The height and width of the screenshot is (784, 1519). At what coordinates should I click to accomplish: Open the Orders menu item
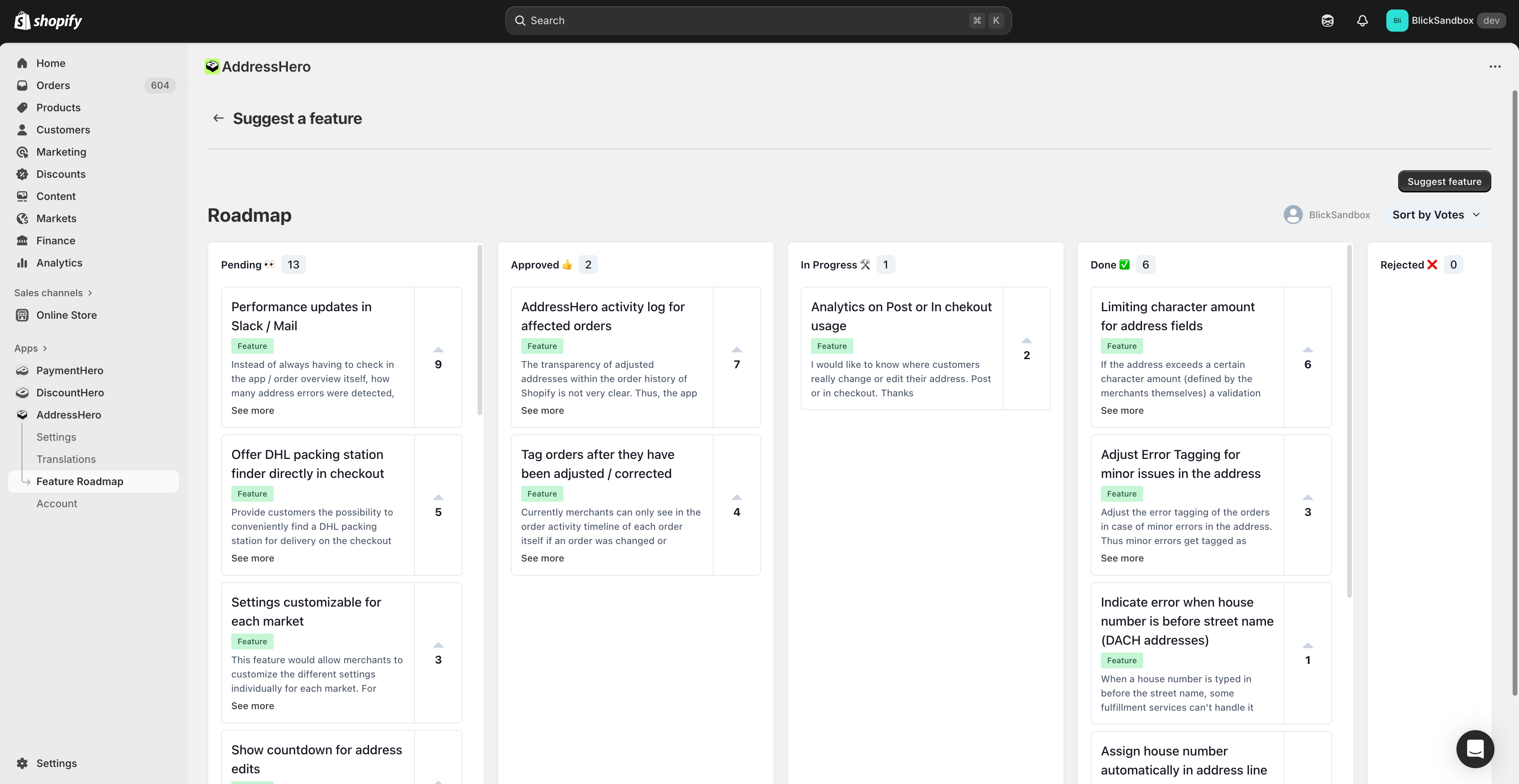click(x=93, y=86)
